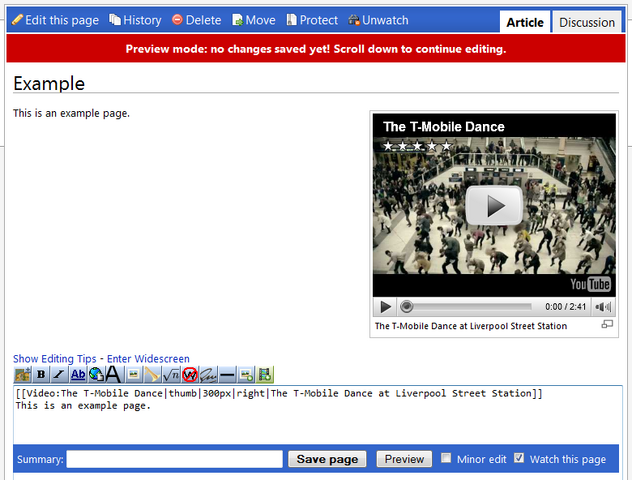Insert mathematical formula icon
632x480 pixels.
click(x=171, y=375)
